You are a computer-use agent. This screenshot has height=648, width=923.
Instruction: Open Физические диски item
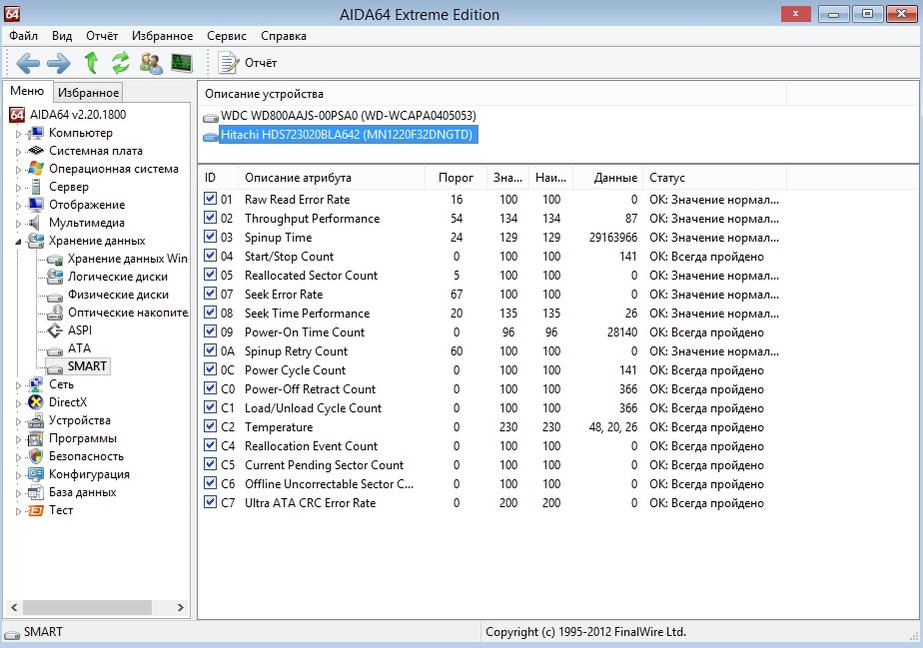pyautogui.click(x=108, y=294)
